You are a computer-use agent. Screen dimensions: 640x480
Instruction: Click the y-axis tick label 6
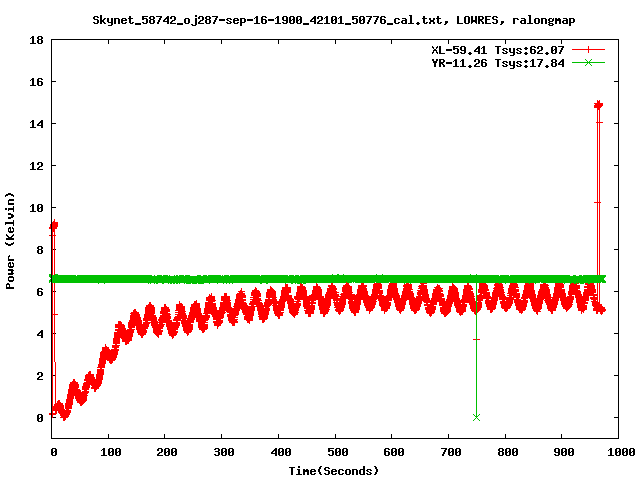[x=40, y=292]
